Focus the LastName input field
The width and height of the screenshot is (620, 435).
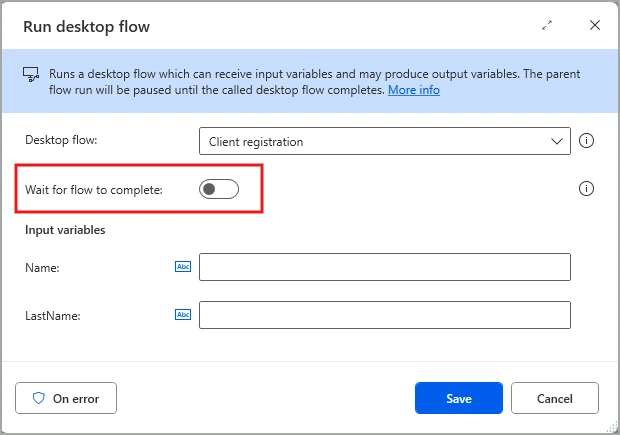[x=384, y=315]
